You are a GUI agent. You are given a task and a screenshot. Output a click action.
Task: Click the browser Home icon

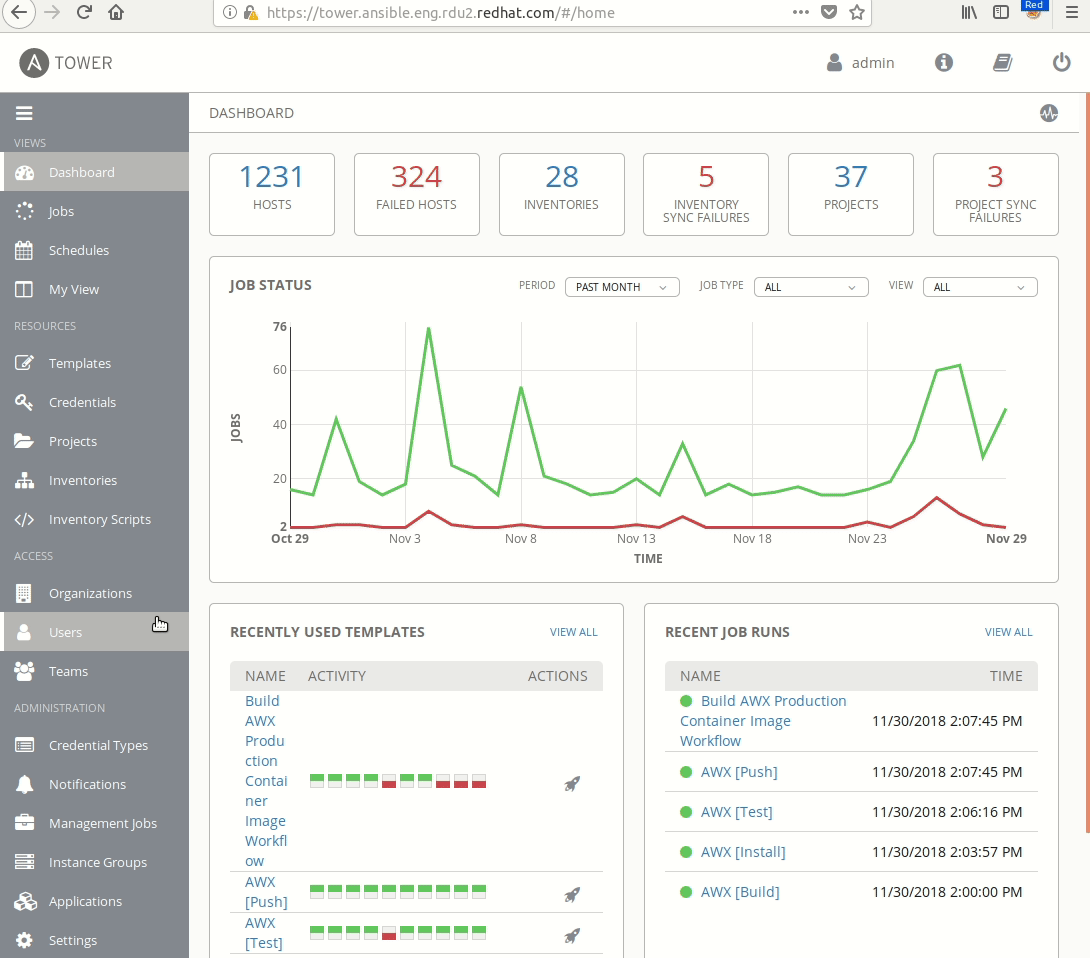pyautogui.click(x=116, y=13)
